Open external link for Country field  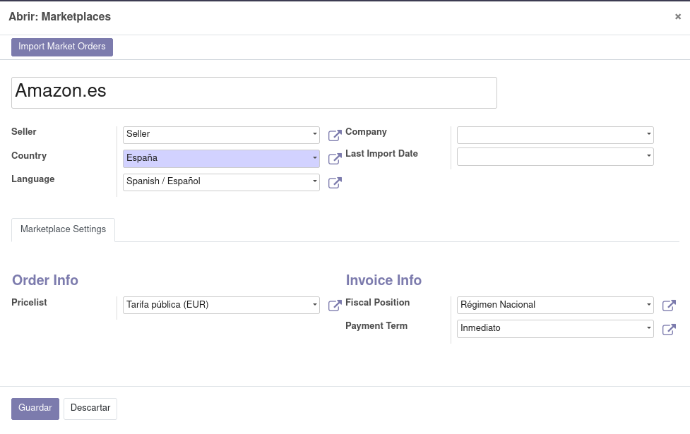coord(335,159)
